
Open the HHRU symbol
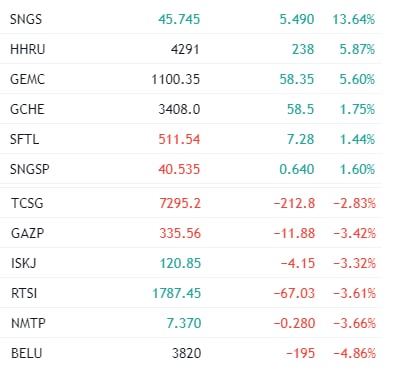28,49
